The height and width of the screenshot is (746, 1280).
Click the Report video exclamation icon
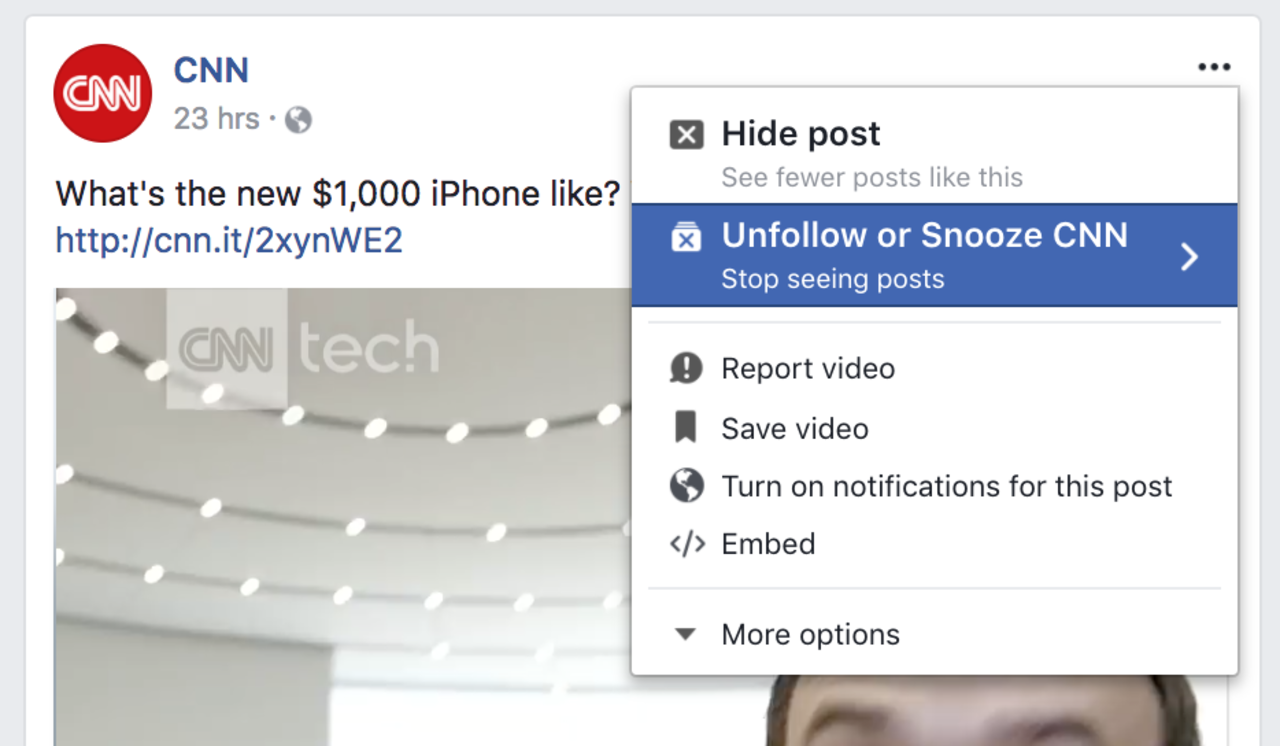pyautogui.click(x=686, y=368)
